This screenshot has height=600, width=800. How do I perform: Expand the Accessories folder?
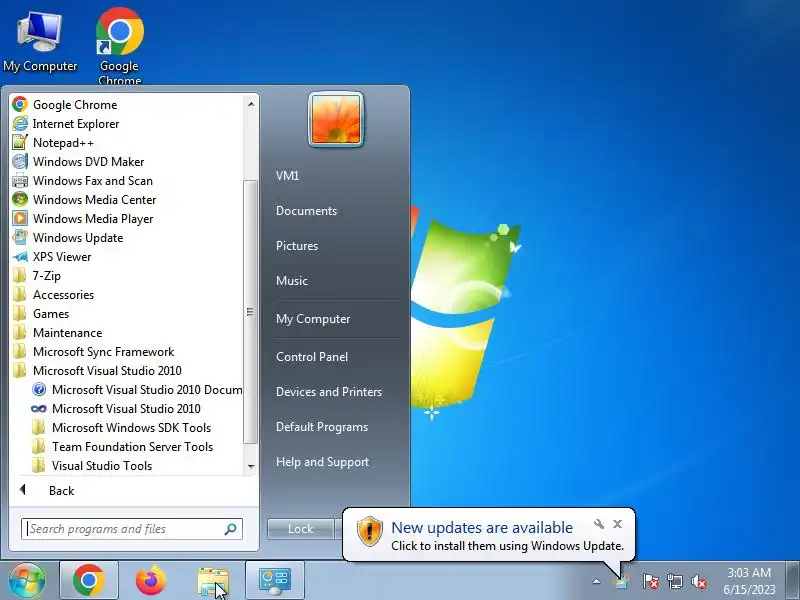click(53, 295)
